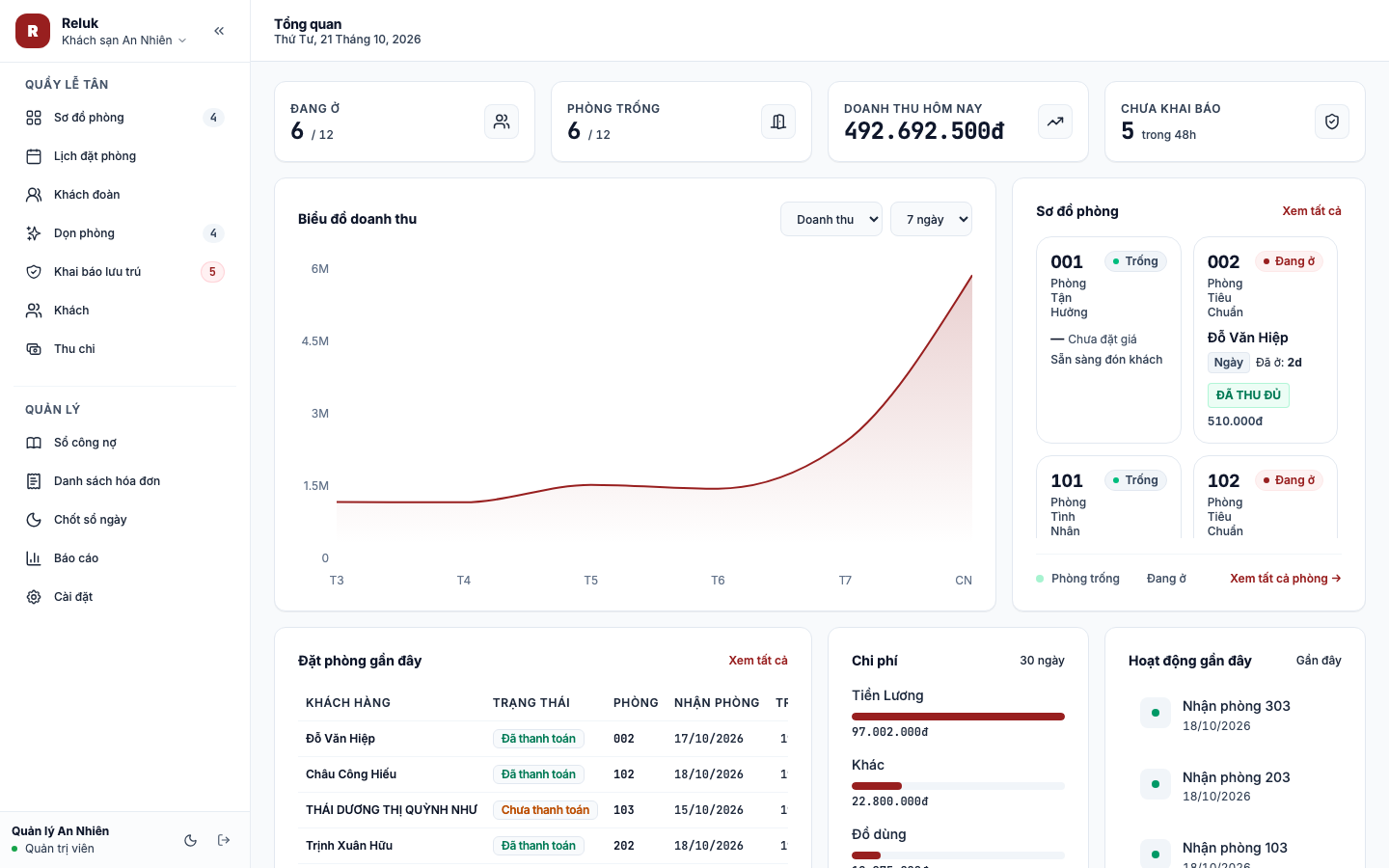Click the Reluk red logo icon

point(33,31)
